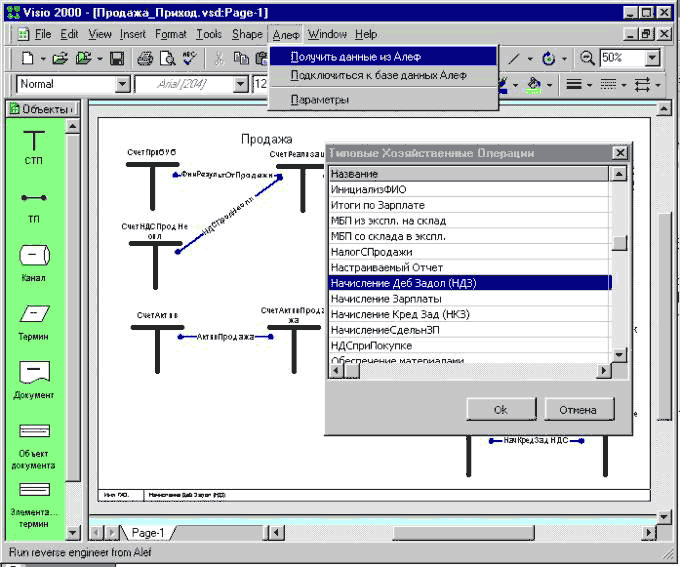
Task: Click the operations list scroll down arrow
Action: [x=619, y=355]
